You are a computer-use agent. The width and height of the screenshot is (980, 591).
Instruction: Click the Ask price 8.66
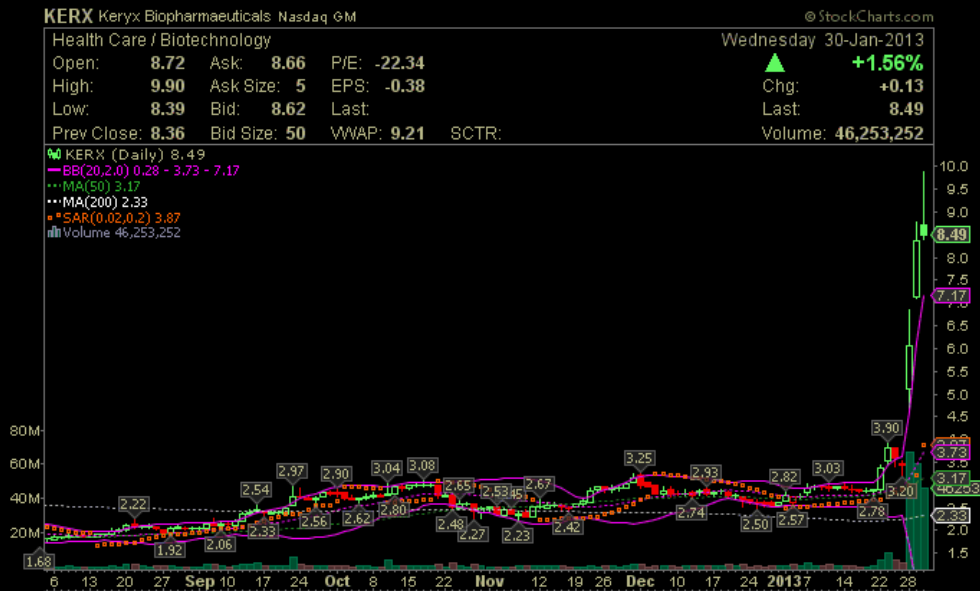click(288, 63)
